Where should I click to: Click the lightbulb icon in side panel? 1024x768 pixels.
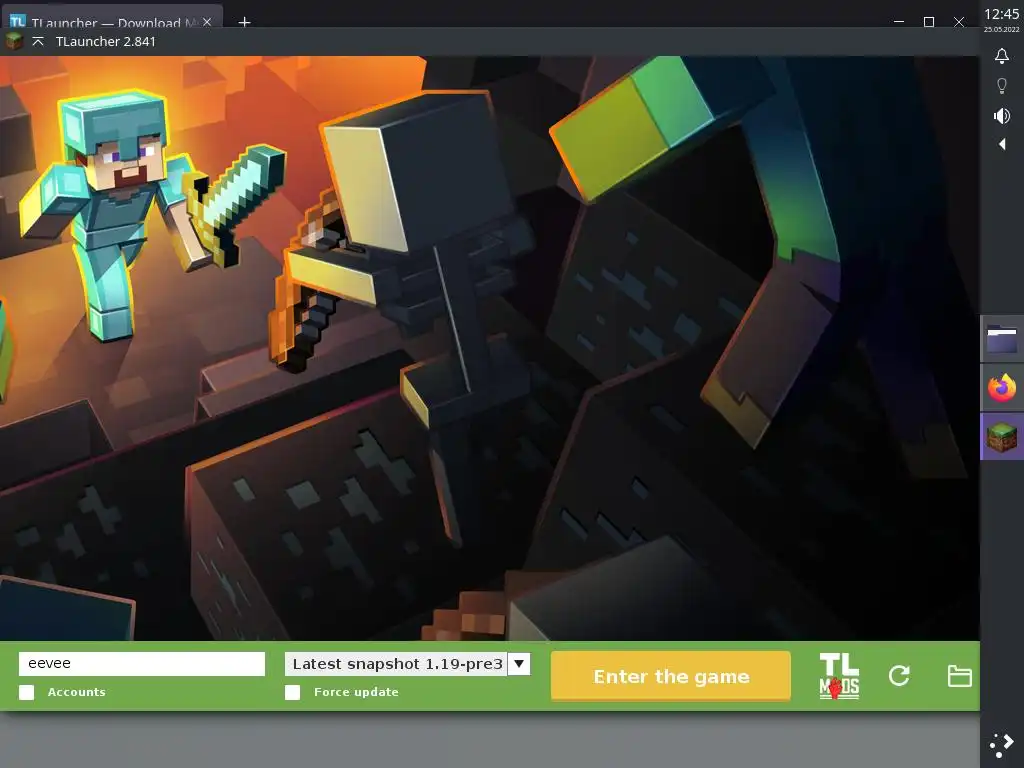tap(1002, 86)
